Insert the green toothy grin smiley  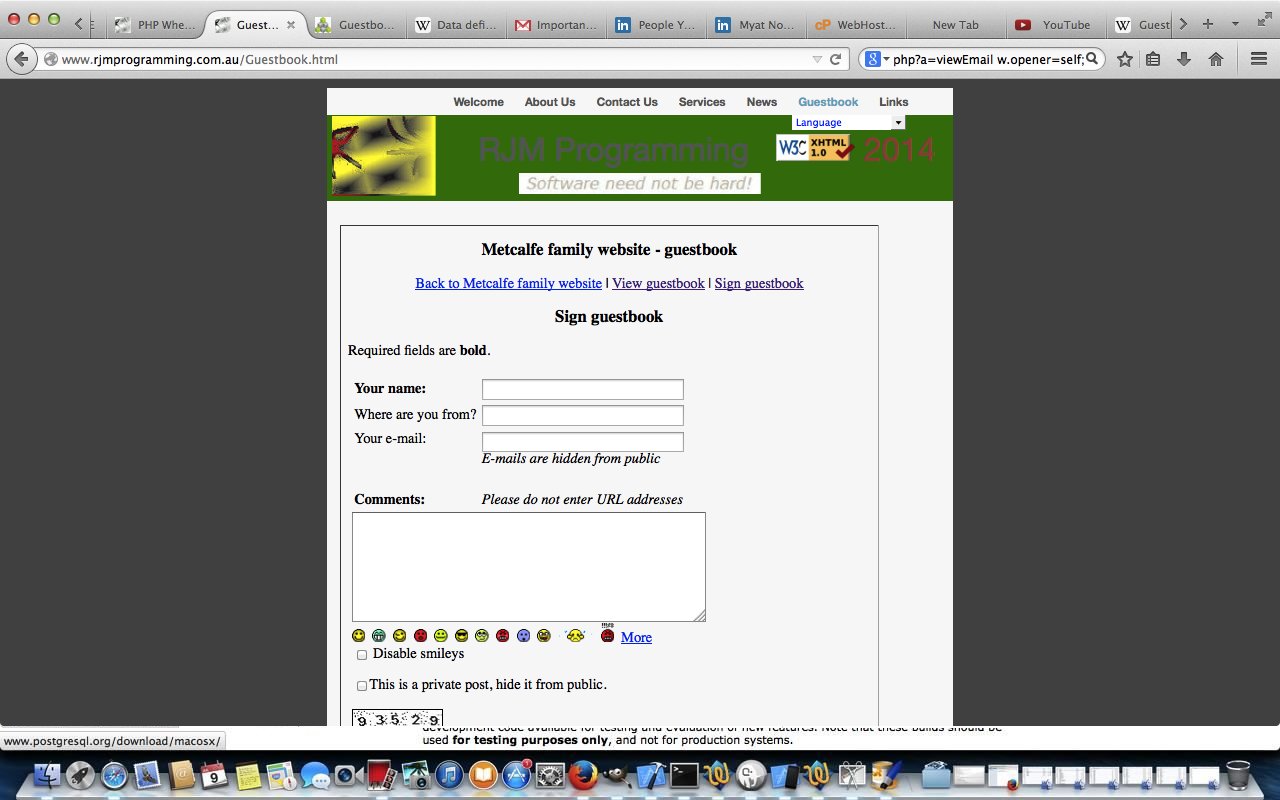point(379,635)
